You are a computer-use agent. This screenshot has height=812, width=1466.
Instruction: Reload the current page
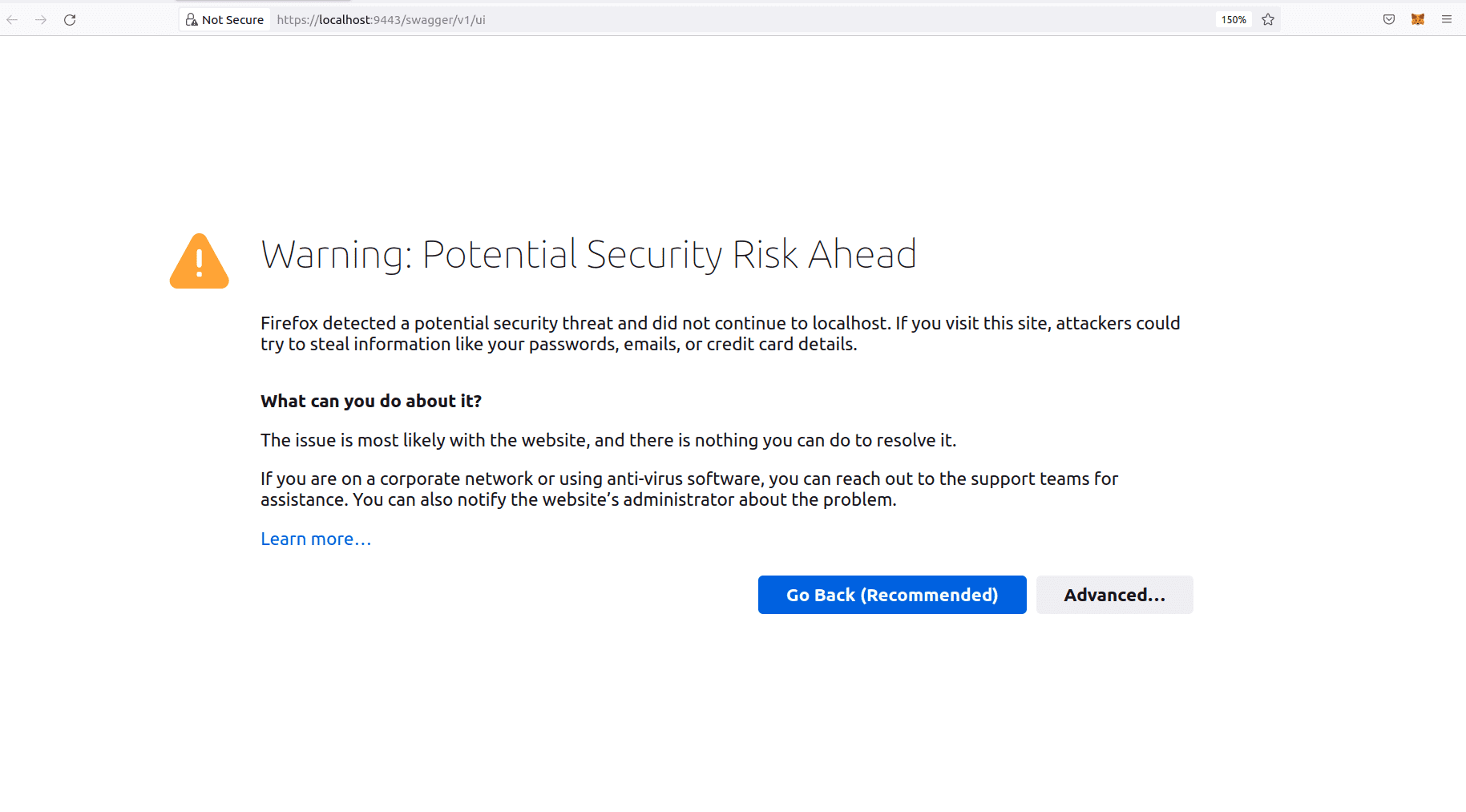click(70, 20)
